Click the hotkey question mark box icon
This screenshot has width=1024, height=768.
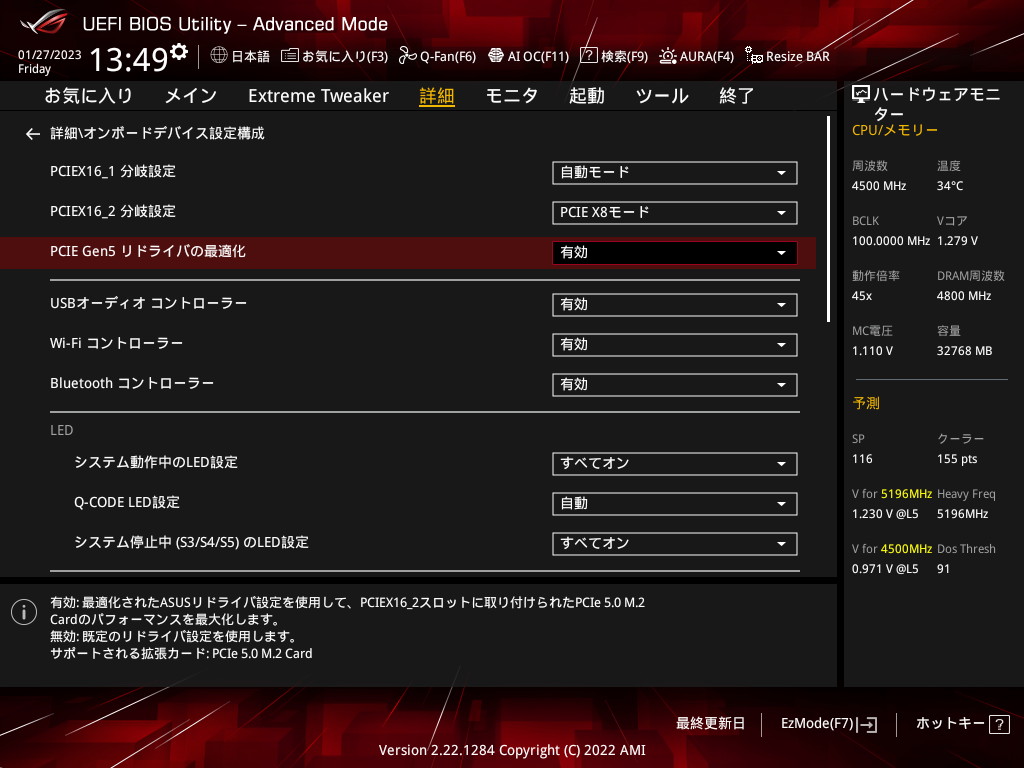(999, 724)
